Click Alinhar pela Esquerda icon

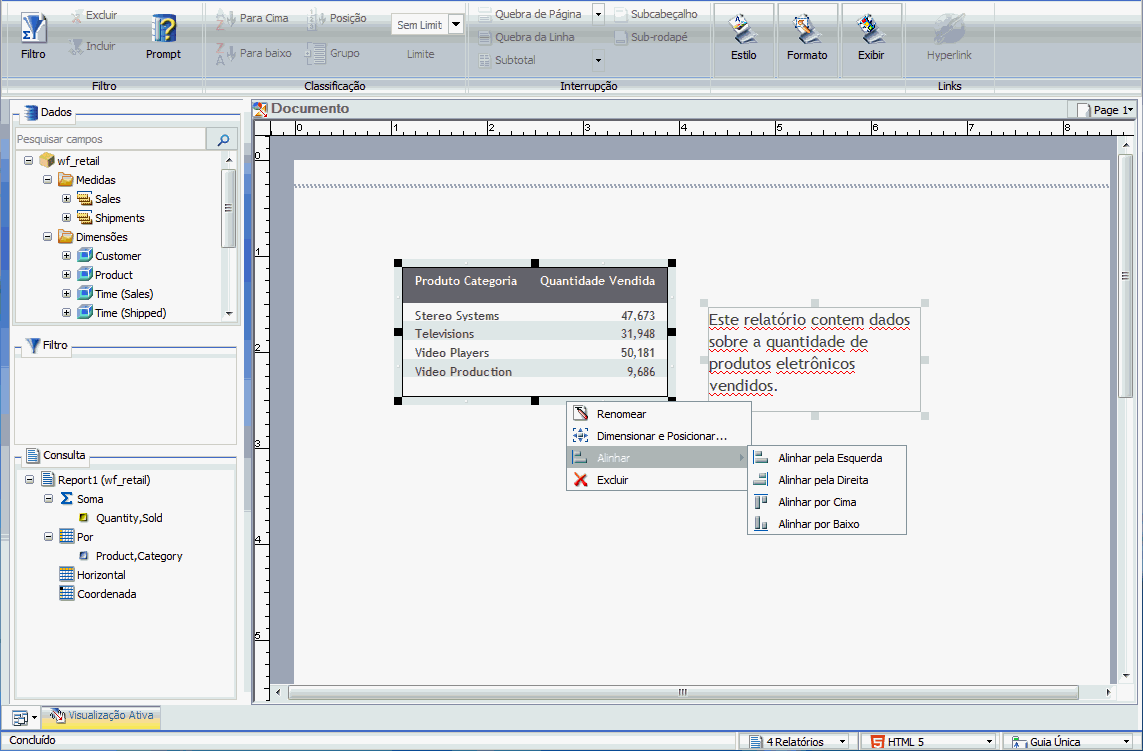click(x=760, y=458)
